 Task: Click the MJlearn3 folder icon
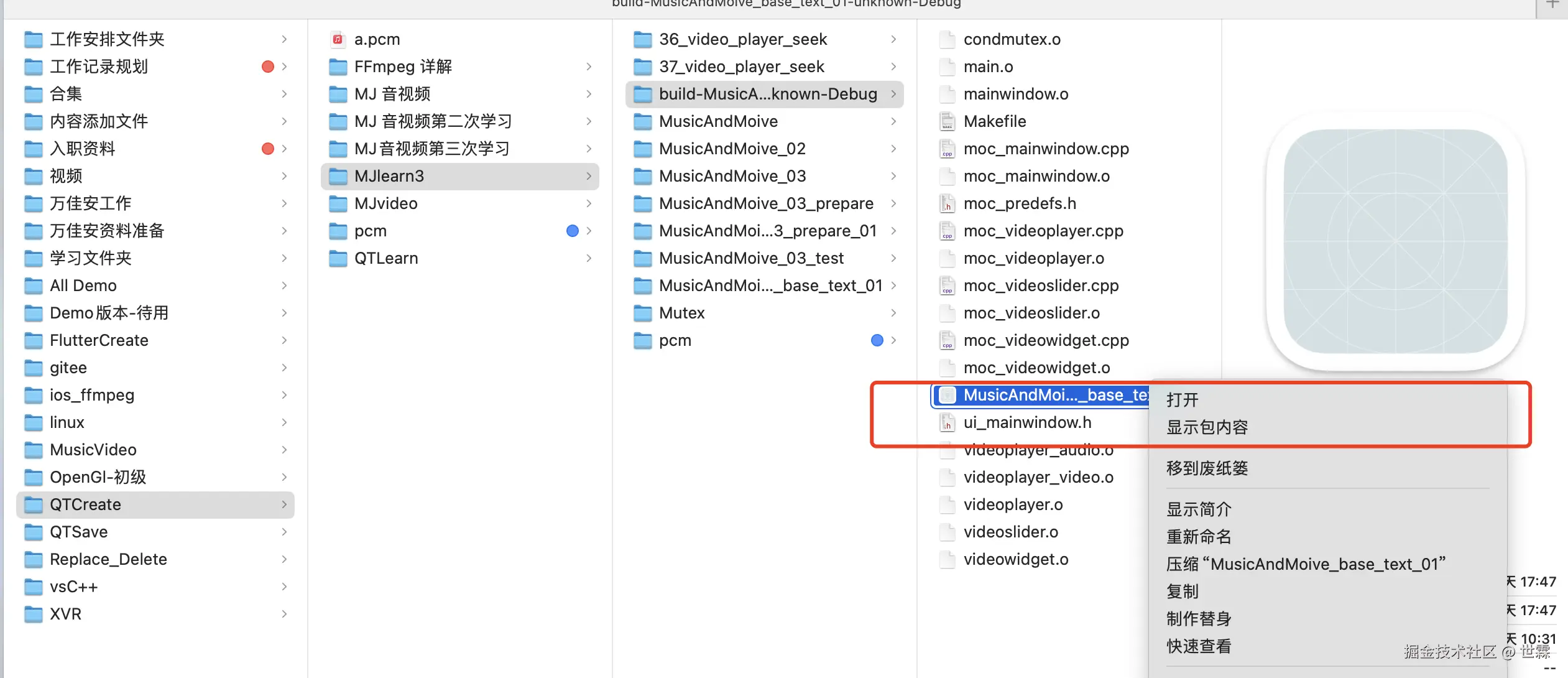point(338,176)
